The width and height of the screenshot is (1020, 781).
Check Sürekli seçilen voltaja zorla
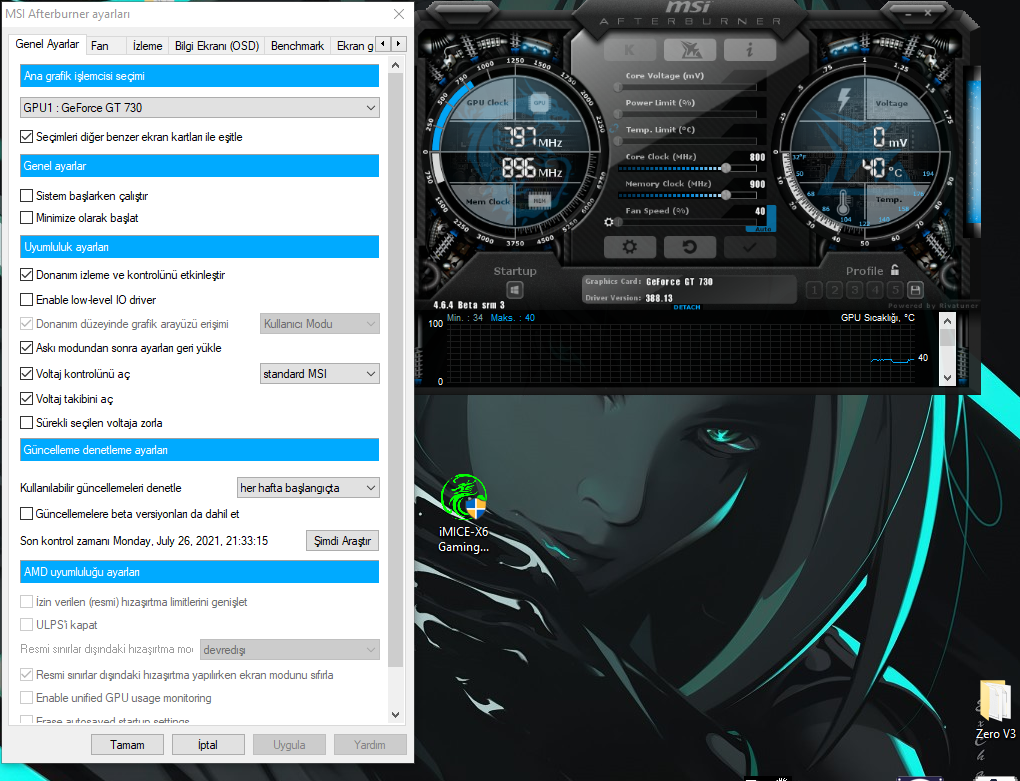click(x=27, y=423)
